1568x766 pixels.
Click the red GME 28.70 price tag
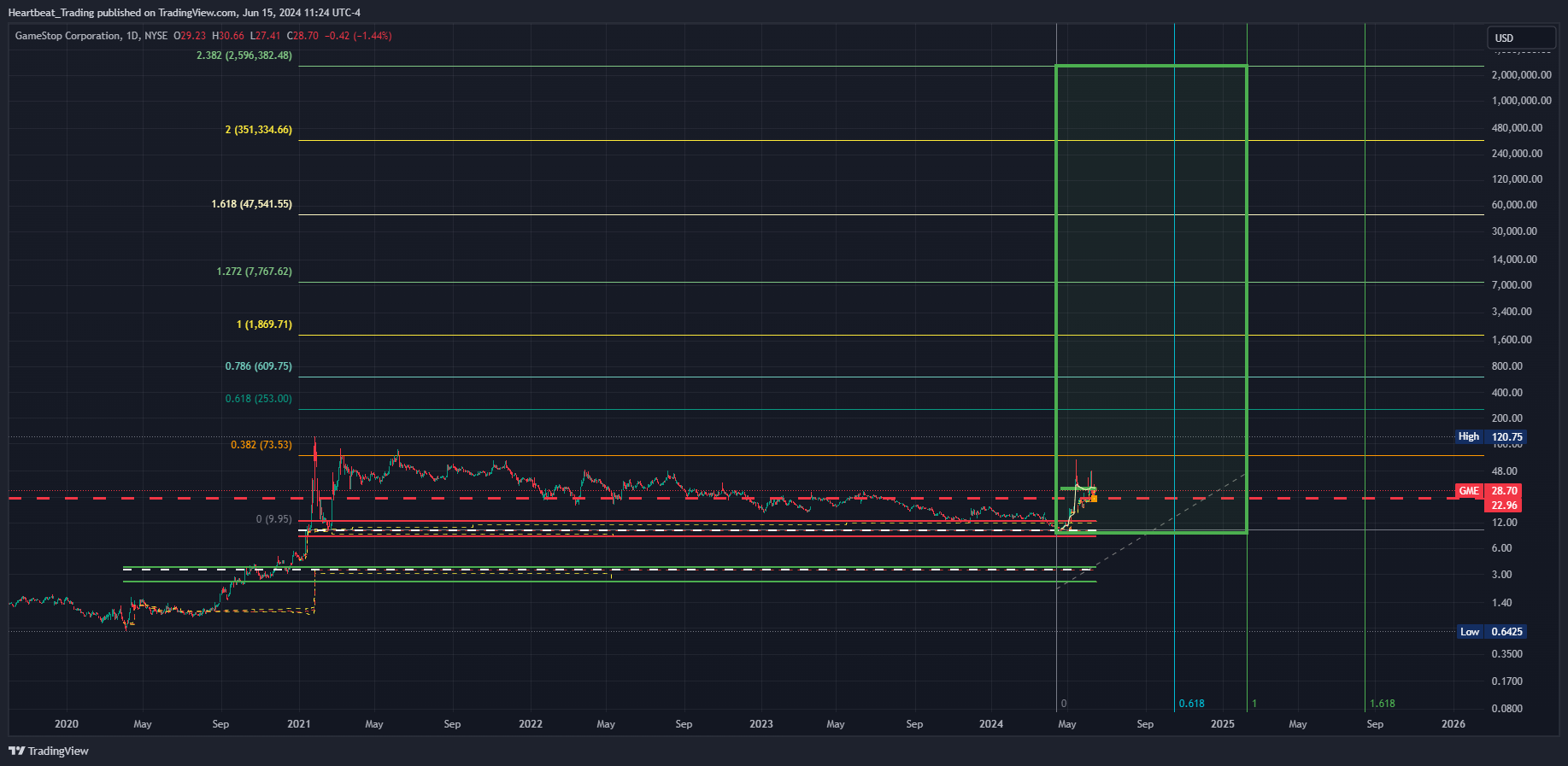coord(1488,491)
